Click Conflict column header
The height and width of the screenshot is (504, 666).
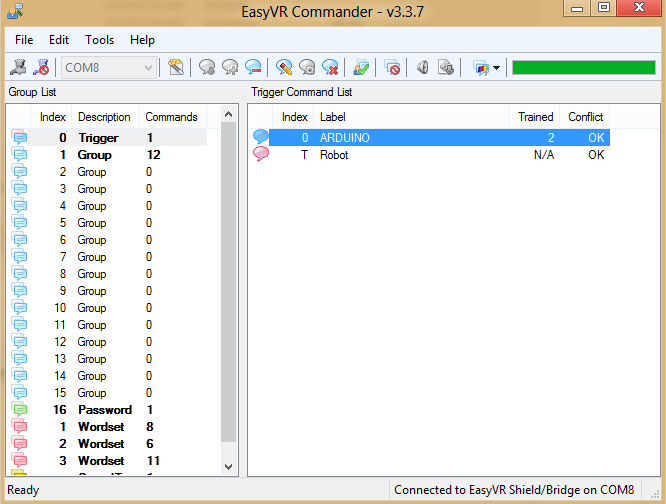(584, 117)
